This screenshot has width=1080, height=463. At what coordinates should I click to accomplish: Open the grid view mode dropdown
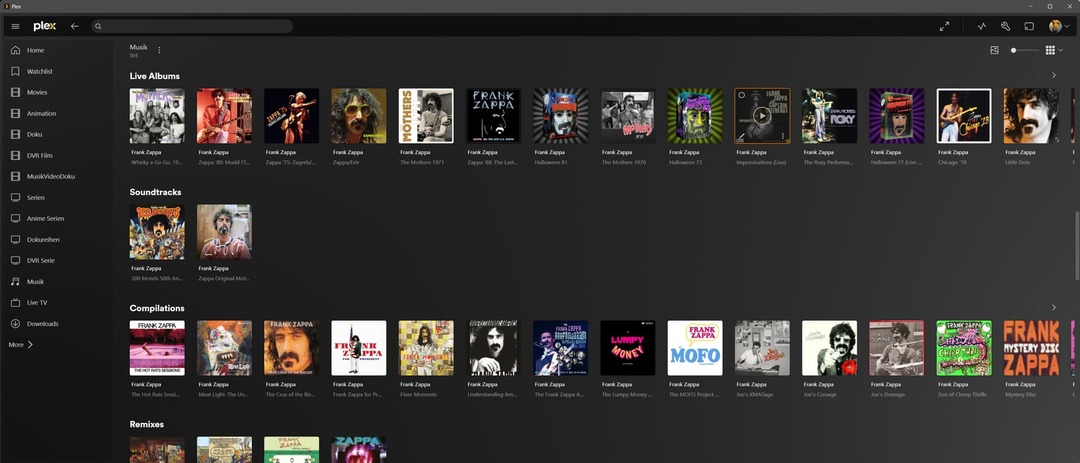click(x=1055, y=50)
